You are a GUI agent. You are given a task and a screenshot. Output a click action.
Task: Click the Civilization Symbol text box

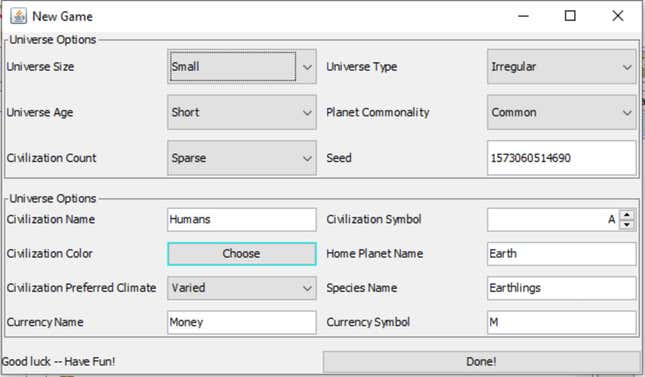tap(553, 219)
